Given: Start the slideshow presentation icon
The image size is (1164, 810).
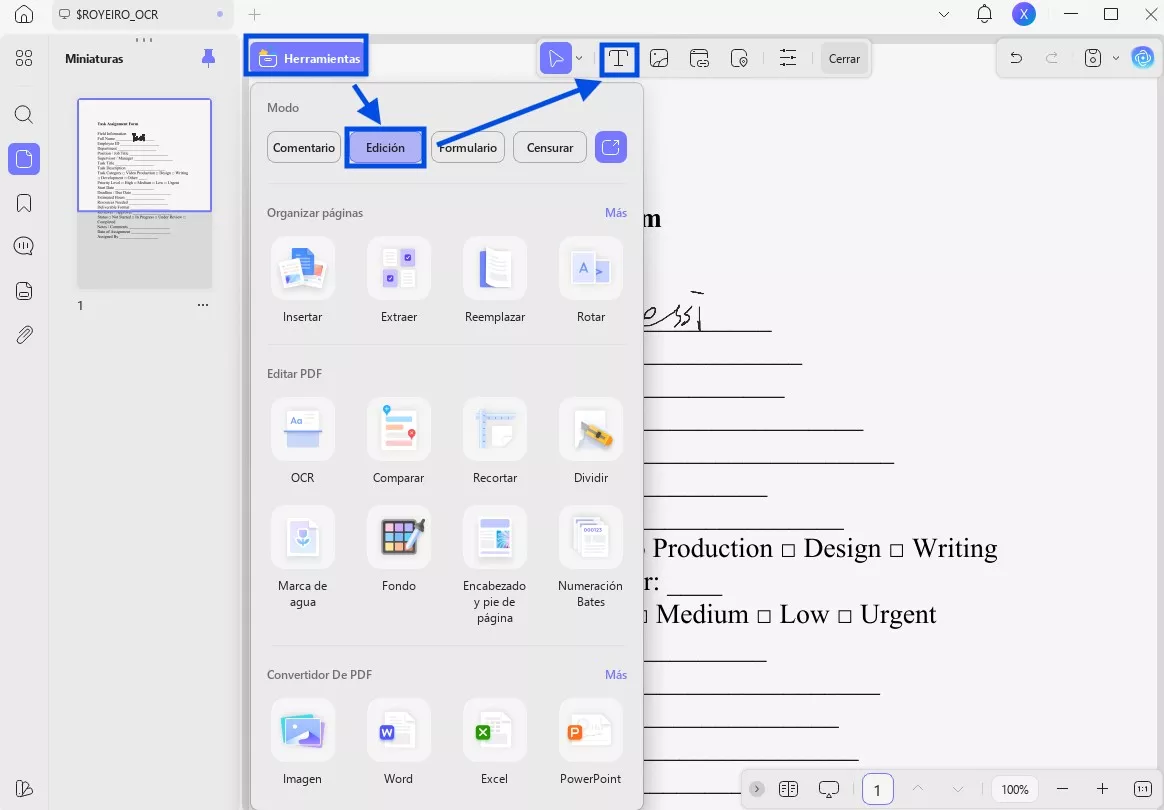Looking at the screenshot, I should [x=828, y=789].
